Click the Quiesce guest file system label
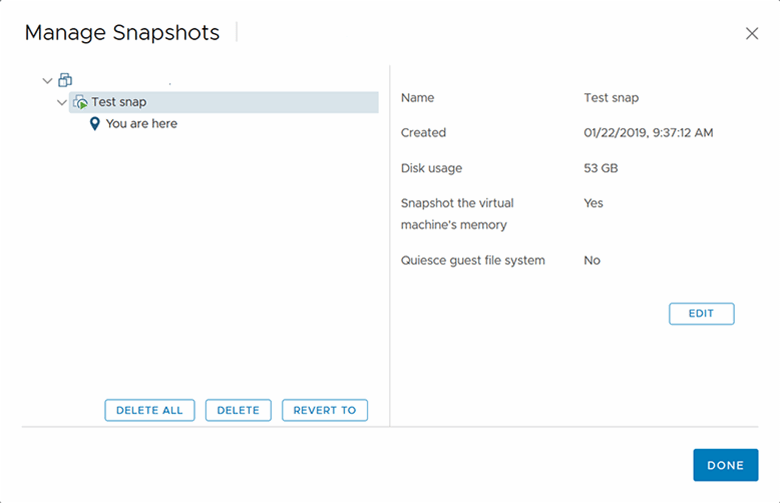This screenshot has height=503, width=780. 473,260
